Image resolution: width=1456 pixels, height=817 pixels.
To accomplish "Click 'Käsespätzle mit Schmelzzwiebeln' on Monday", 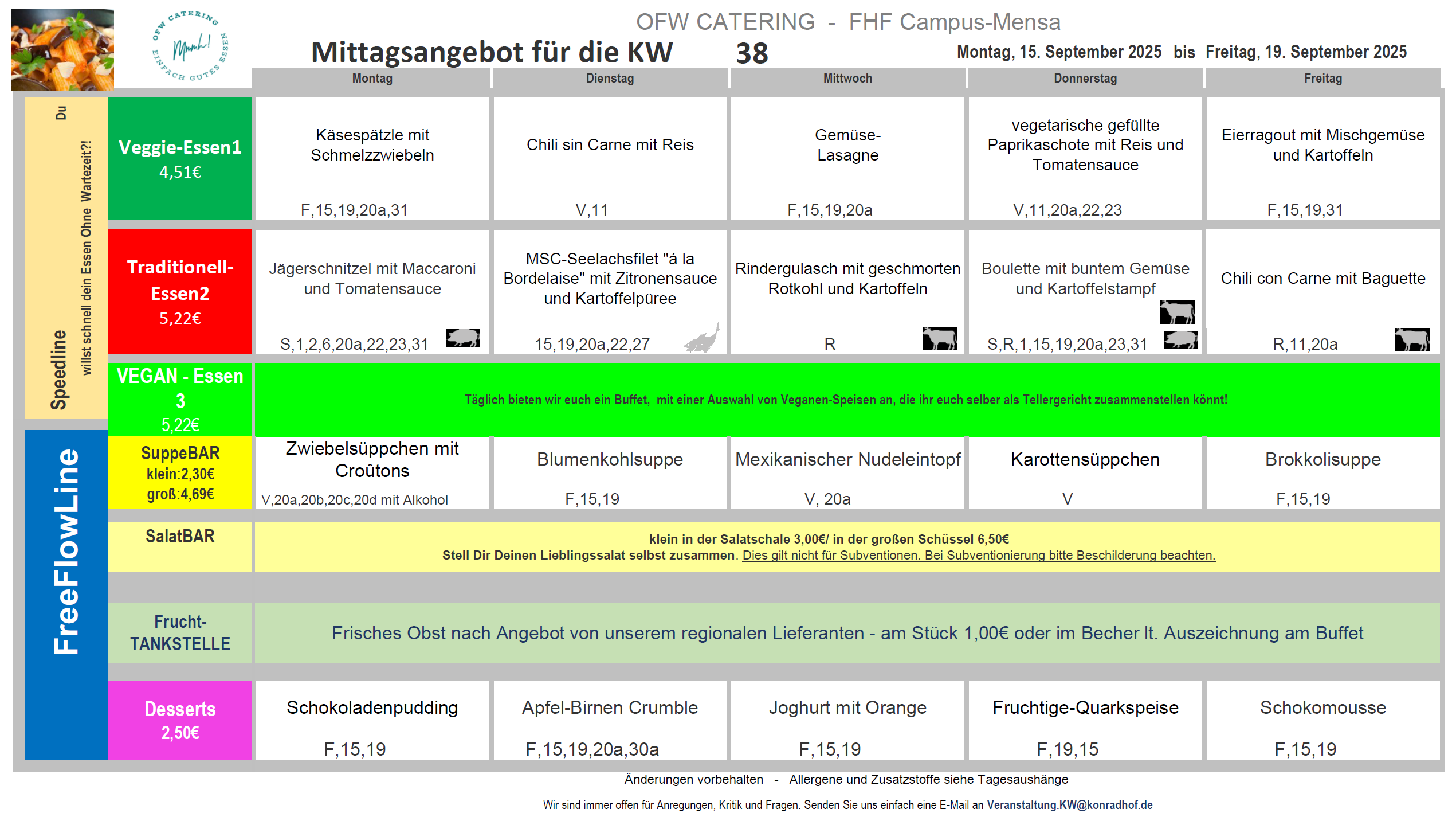I will tap(372, 145).
